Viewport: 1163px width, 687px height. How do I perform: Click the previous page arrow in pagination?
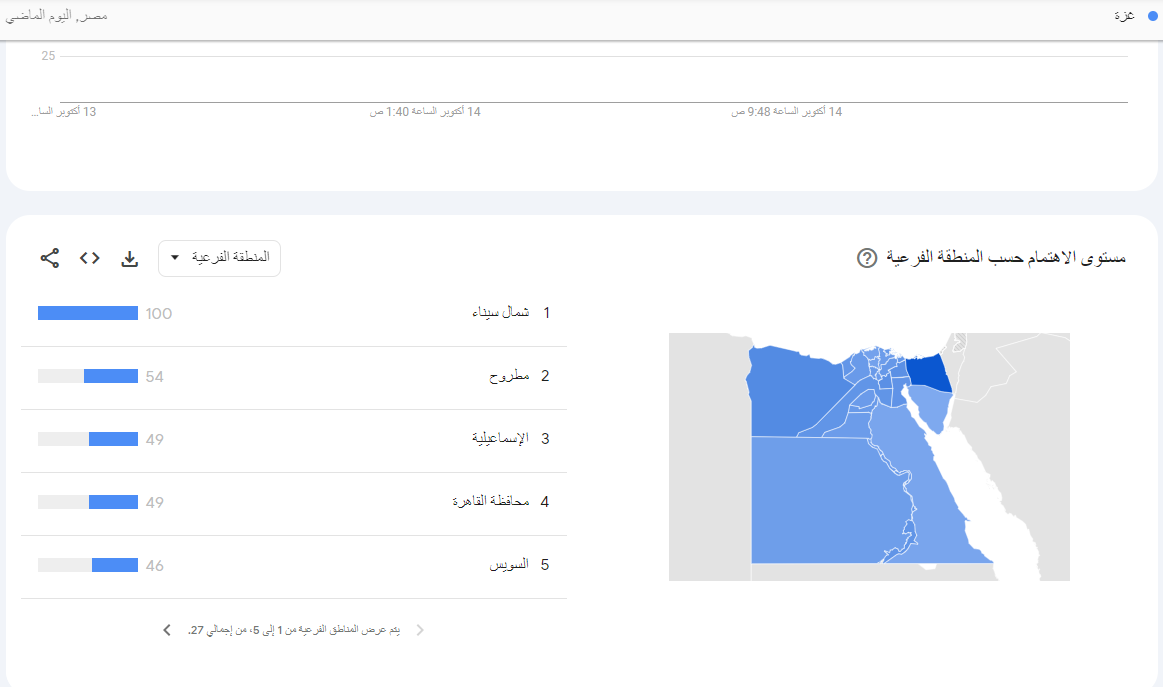click(x=420, y=630)
